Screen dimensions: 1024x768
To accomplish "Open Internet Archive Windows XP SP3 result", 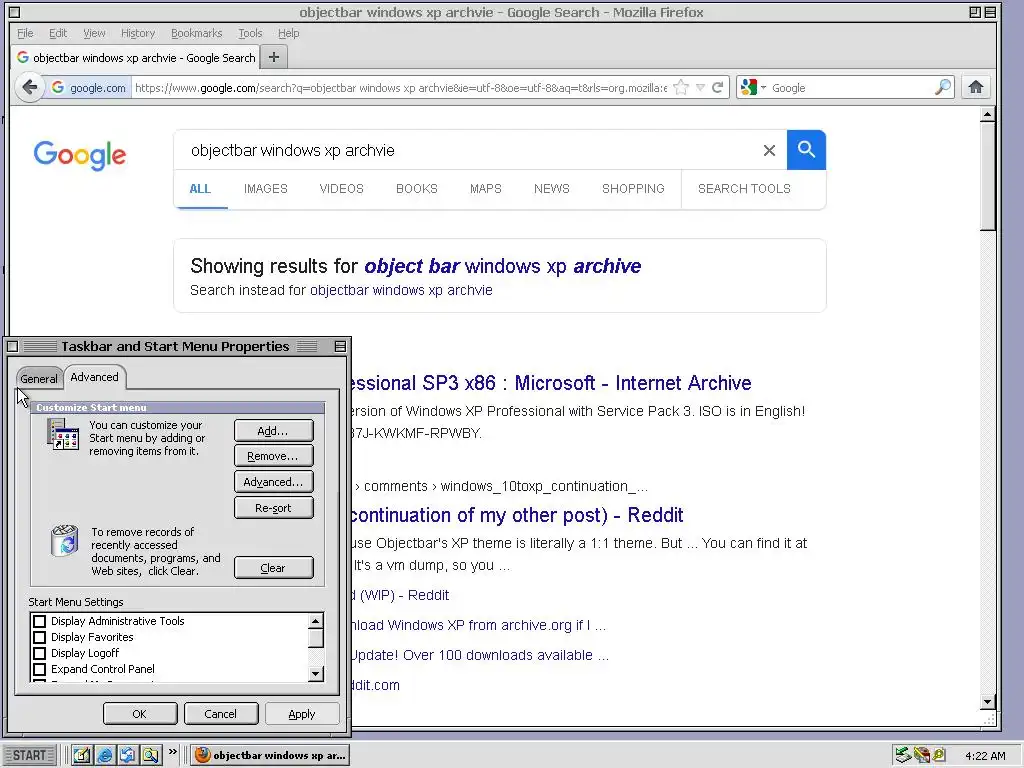I will [x=549, y=383].
